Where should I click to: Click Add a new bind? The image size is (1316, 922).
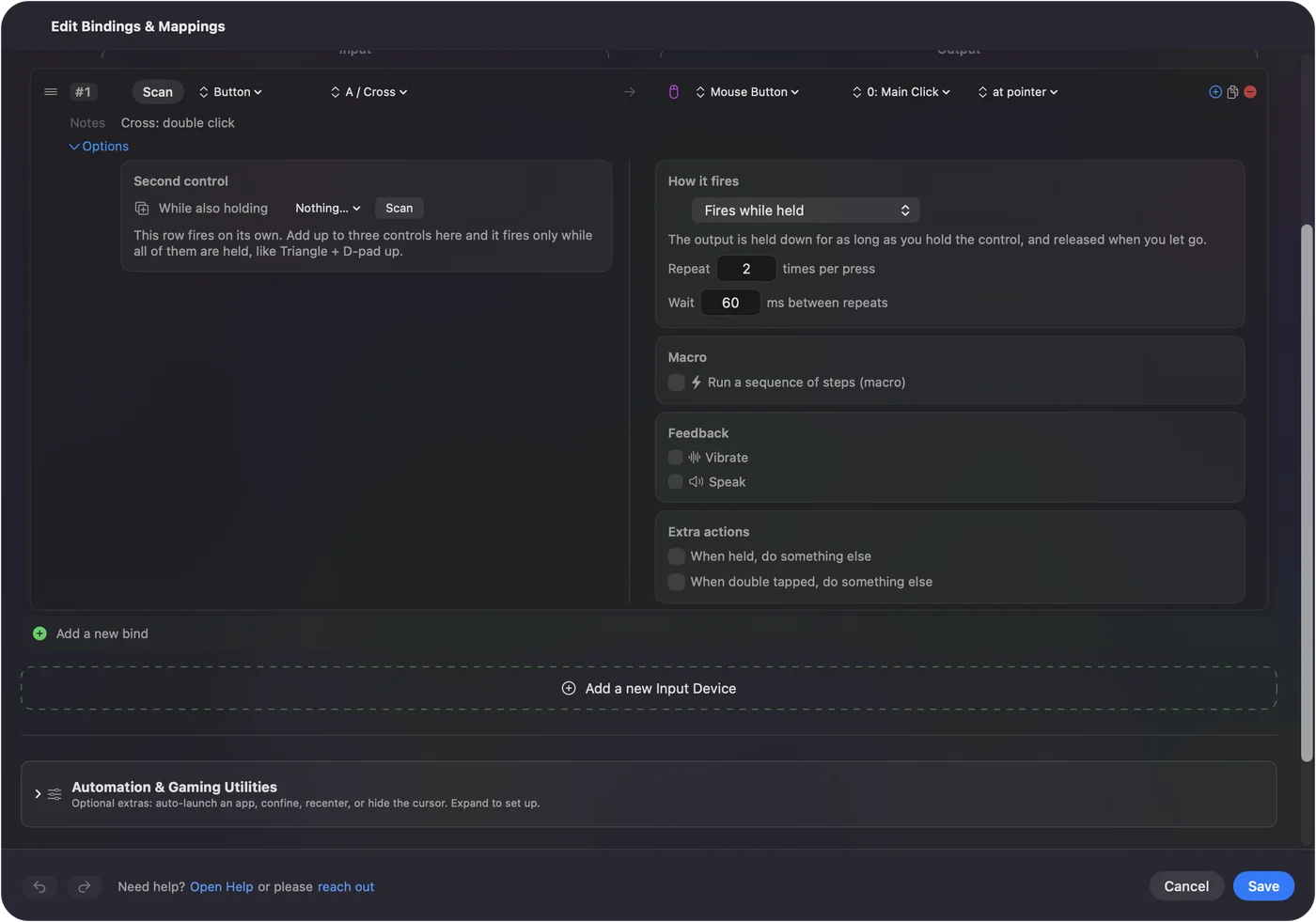(x=102, y=633)
